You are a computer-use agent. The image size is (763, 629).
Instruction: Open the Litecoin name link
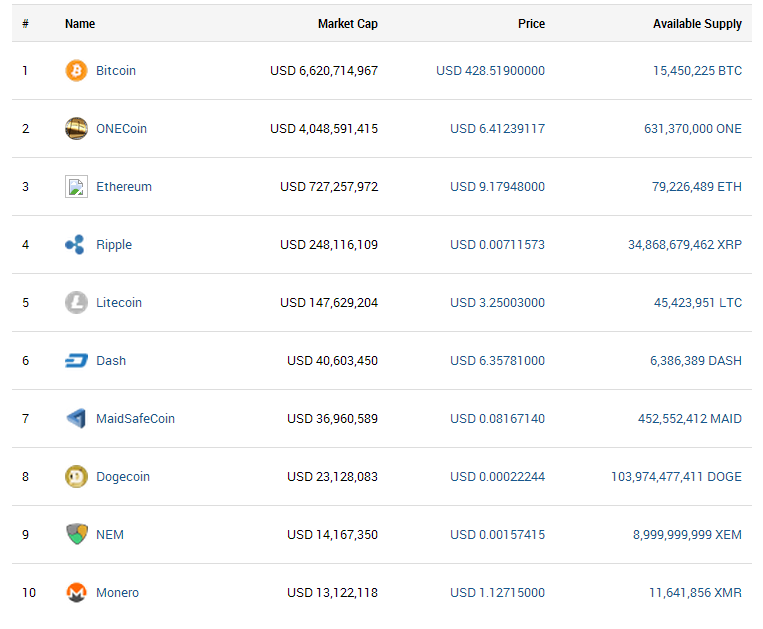coord(119,303)
